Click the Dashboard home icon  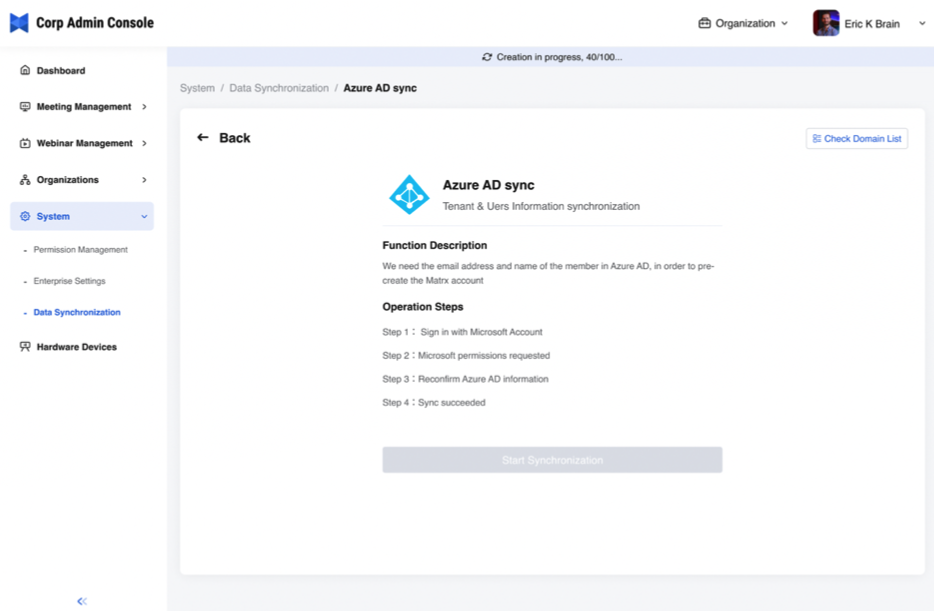25,71
